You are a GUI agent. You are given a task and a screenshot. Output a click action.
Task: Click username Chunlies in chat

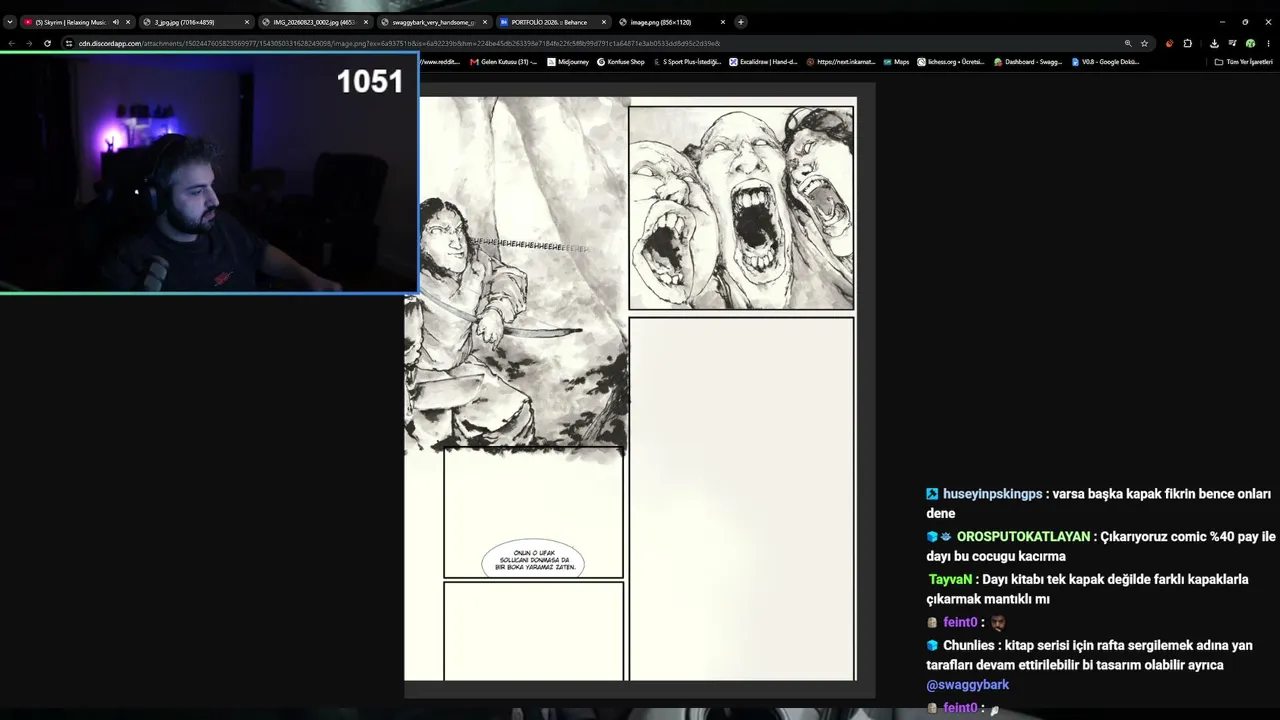(x=969, y=646)
